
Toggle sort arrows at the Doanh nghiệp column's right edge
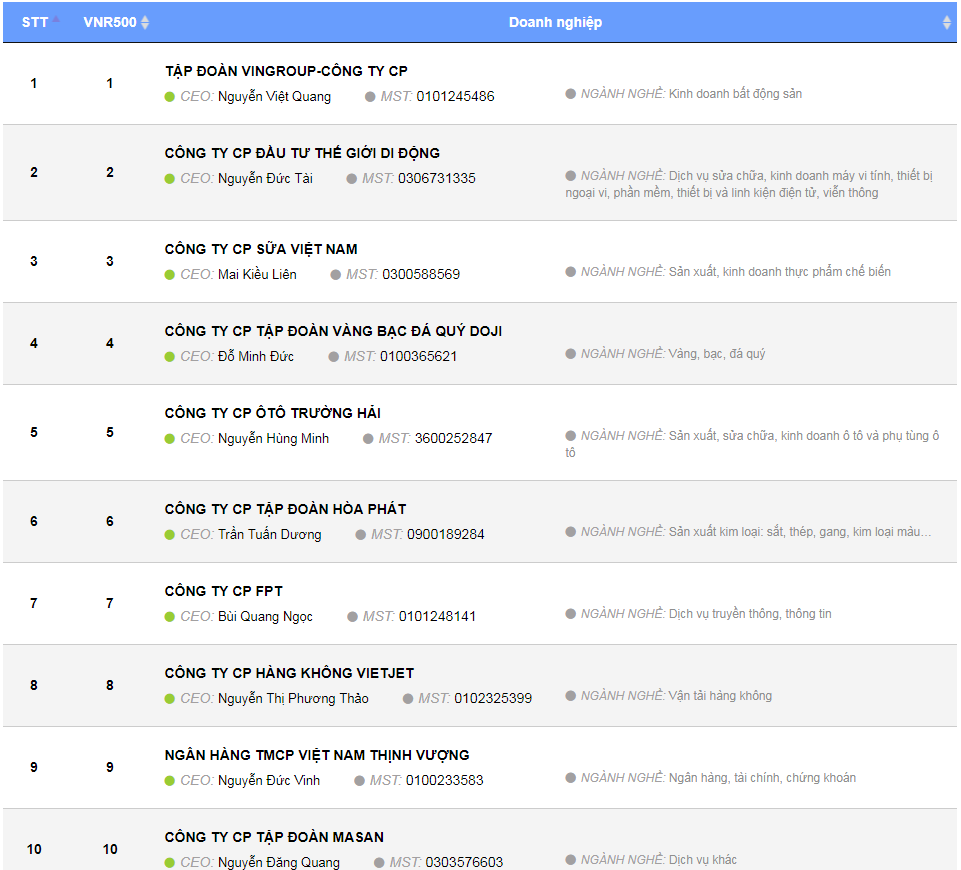(946, 22)
